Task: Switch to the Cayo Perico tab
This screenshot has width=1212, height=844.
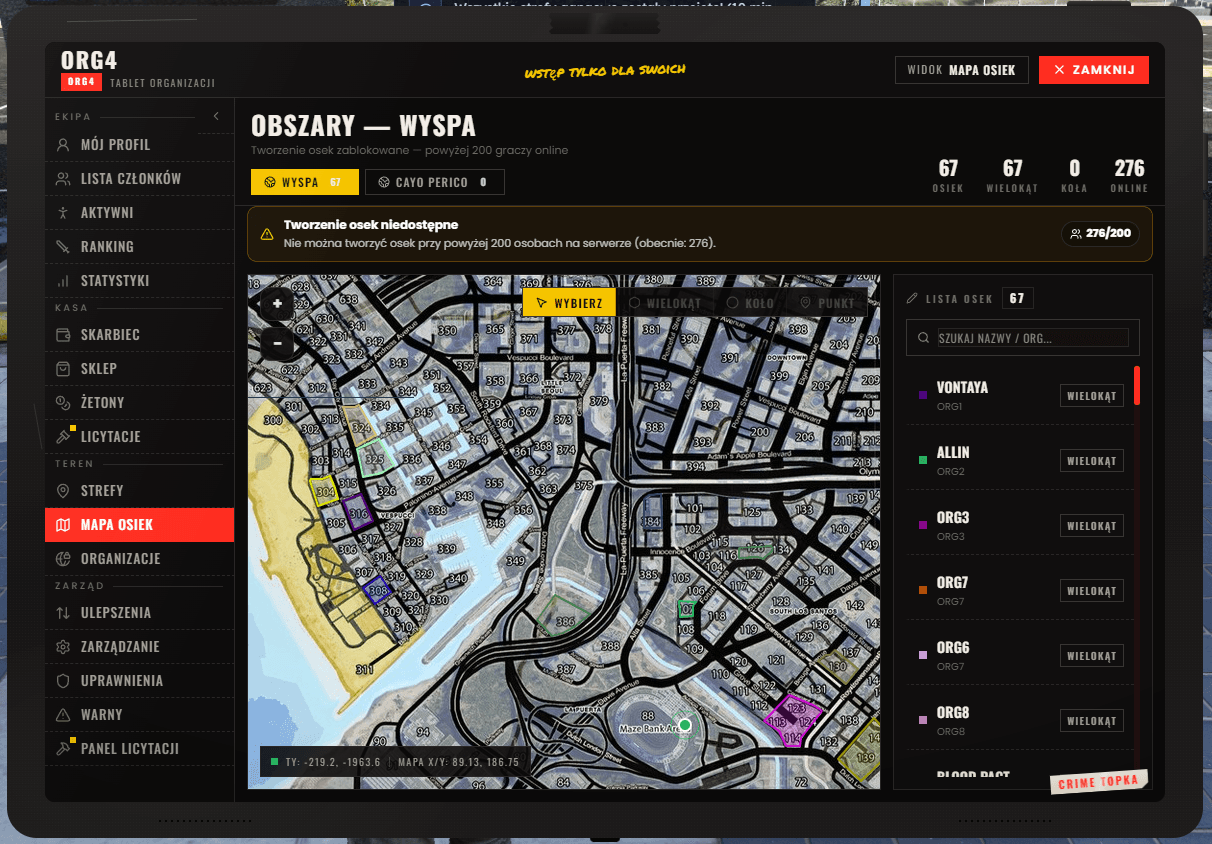Action: [x=435, y=182]
